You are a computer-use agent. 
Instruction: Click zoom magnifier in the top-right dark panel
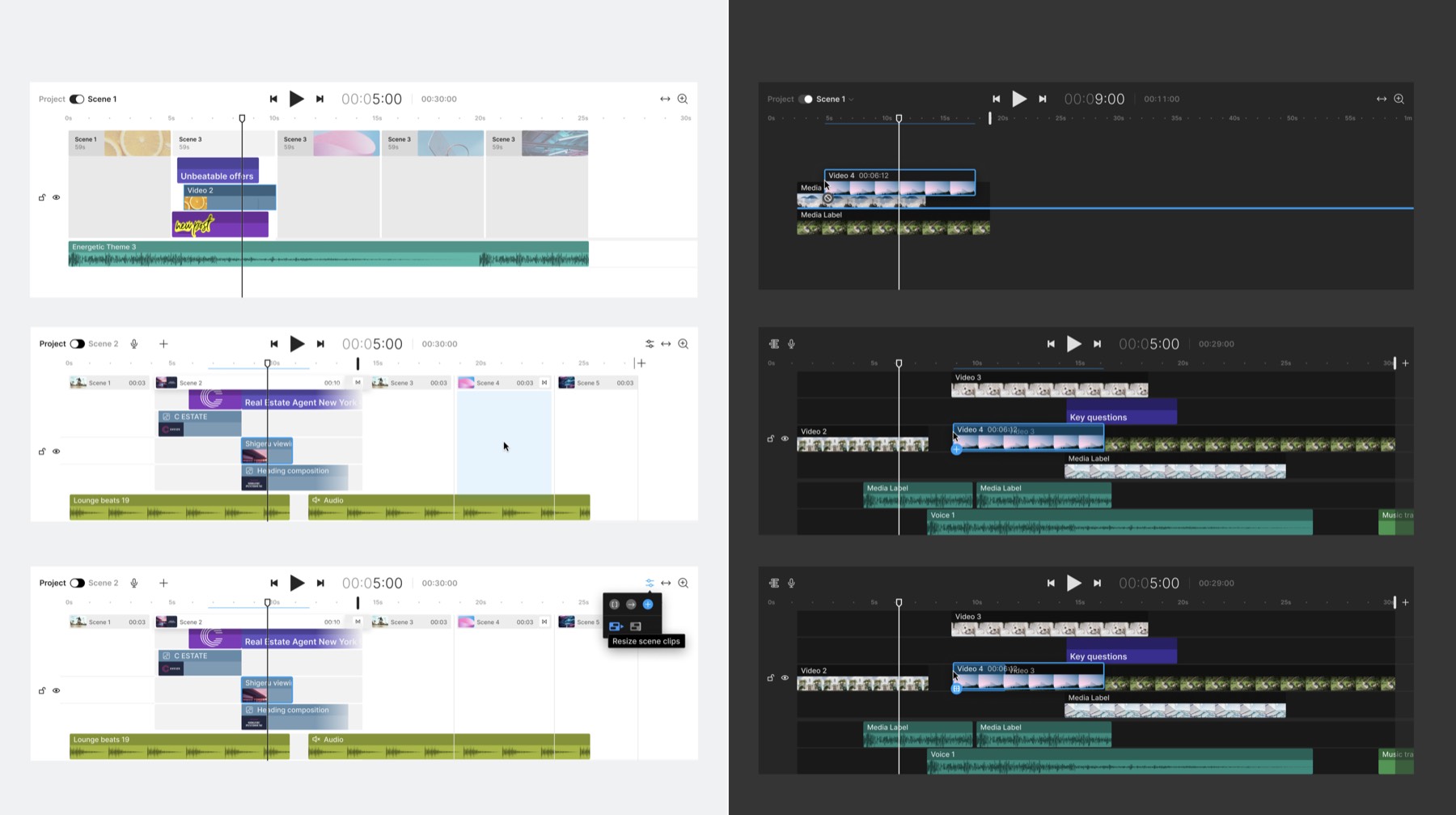(x=1399, y=99)
